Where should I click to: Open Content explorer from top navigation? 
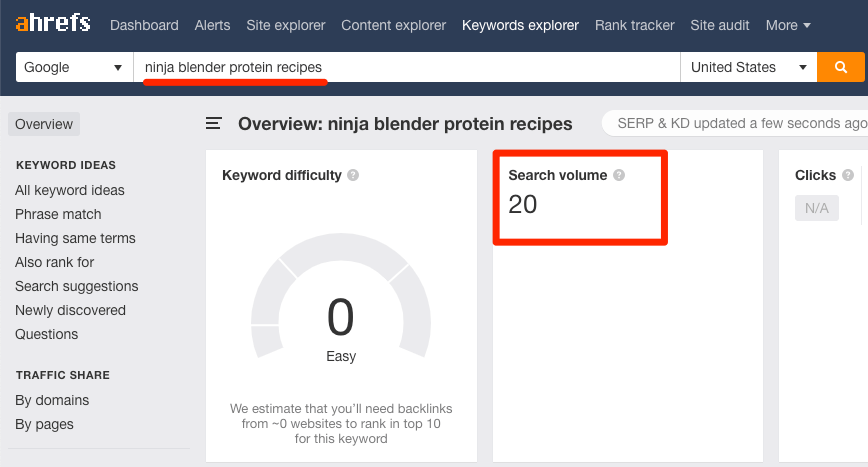tap(394, 25)
